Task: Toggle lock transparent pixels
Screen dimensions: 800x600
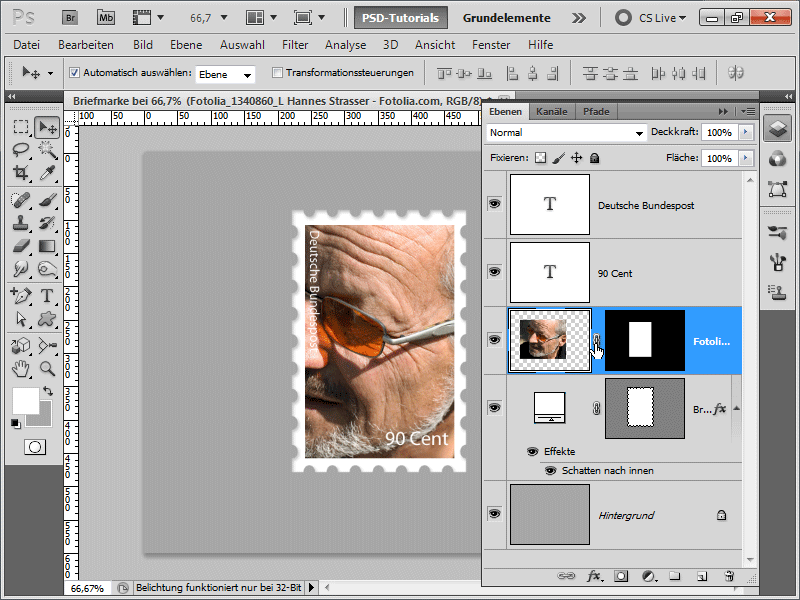Action: click(x=540, y=158)
